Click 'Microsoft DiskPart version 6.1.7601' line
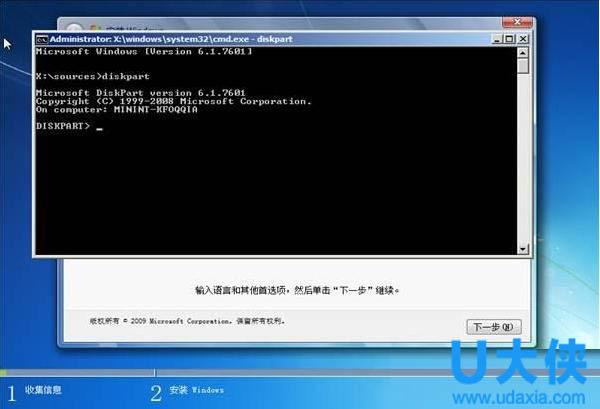The height and width of the screenshot is (409, 600). pos(140,93)
